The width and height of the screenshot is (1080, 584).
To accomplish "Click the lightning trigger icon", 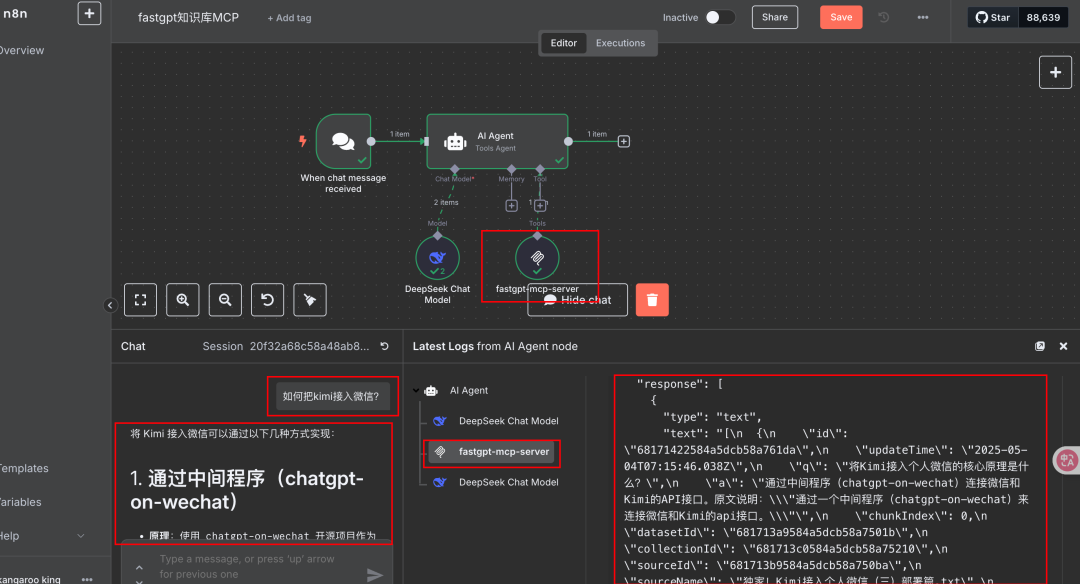I will pos(302,141).
